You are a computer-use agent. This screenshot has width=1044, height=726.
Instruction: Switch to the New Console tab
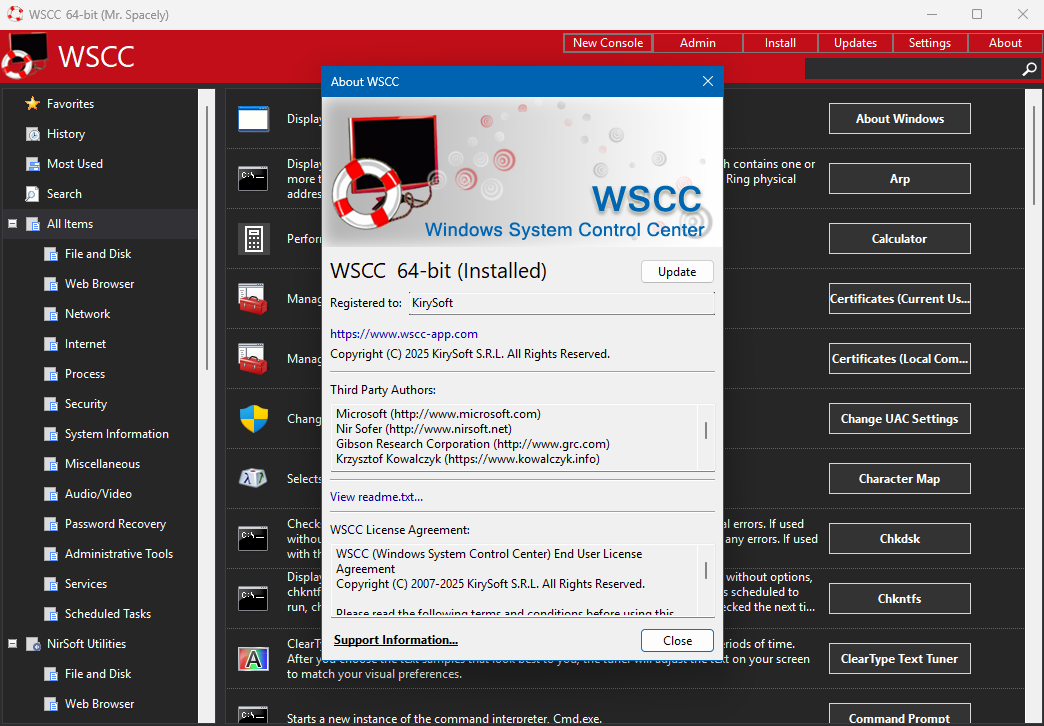[608, 43]
